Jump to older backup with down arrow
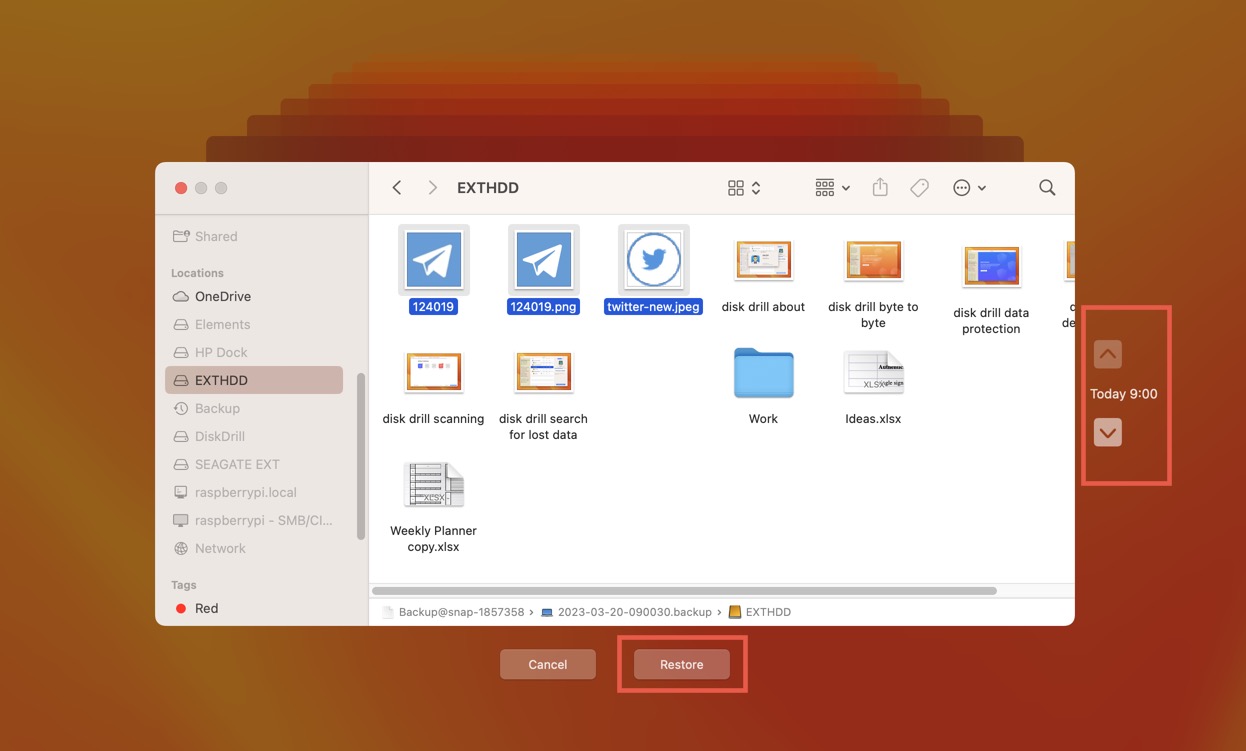 pyautogui.click(x=1107, y=433)
